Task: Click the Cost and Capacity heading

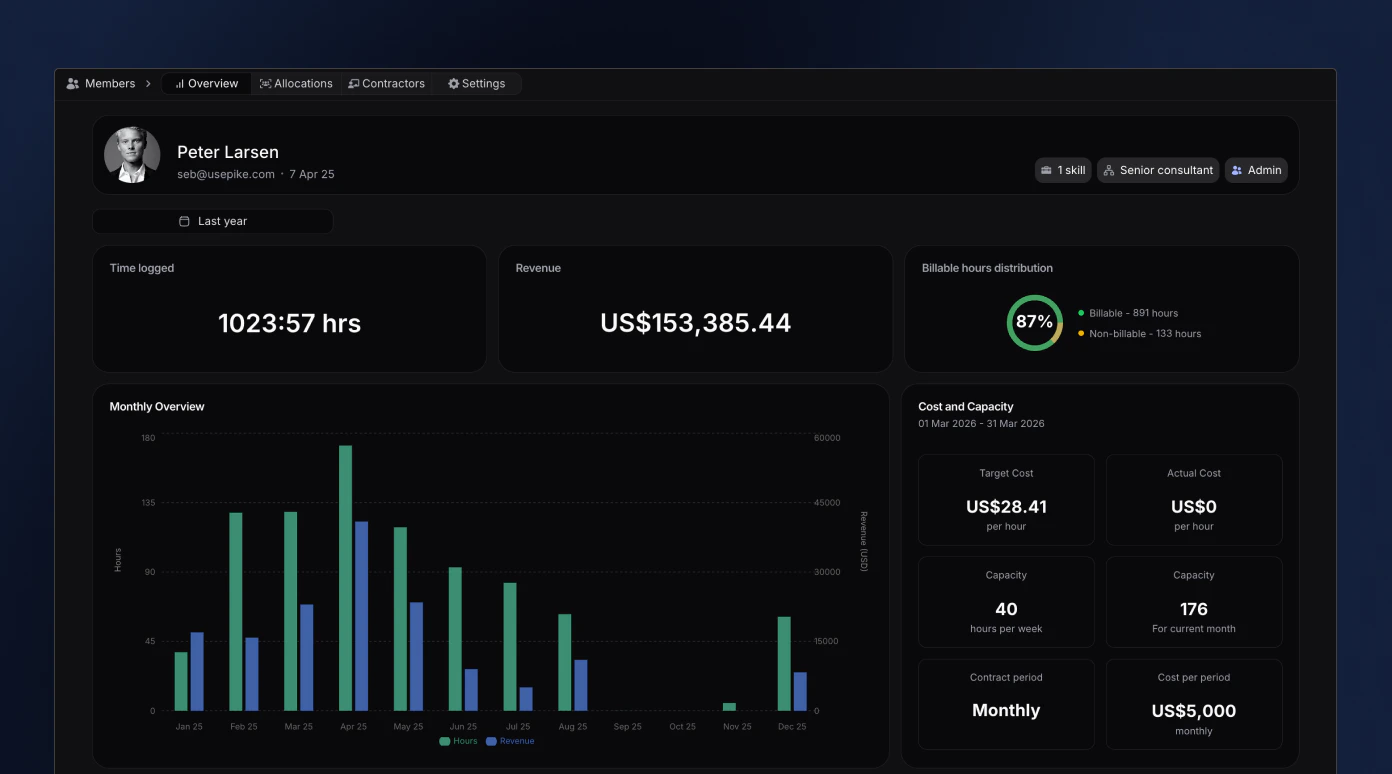Action: pyautogui.click(x=966, y=407)
